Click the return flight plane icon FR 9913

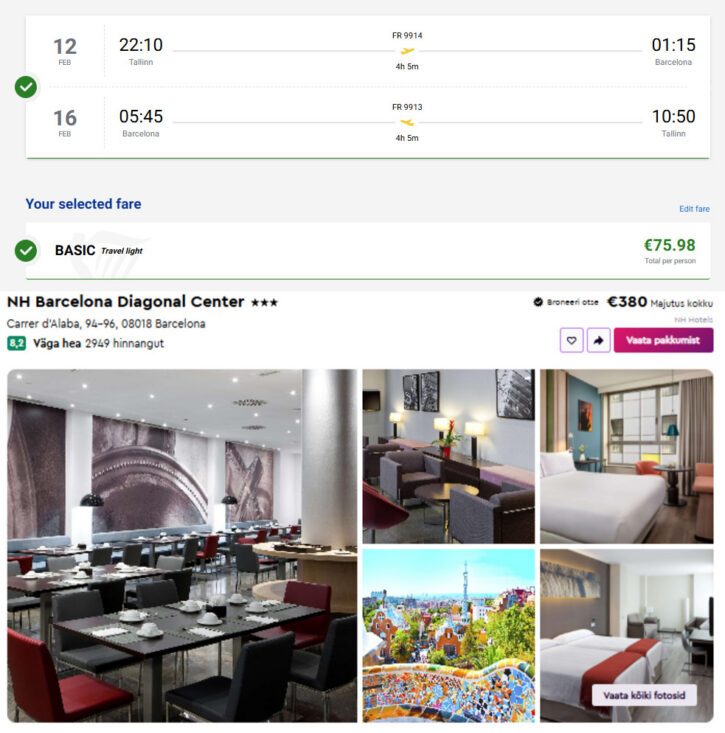click(407, 122)
